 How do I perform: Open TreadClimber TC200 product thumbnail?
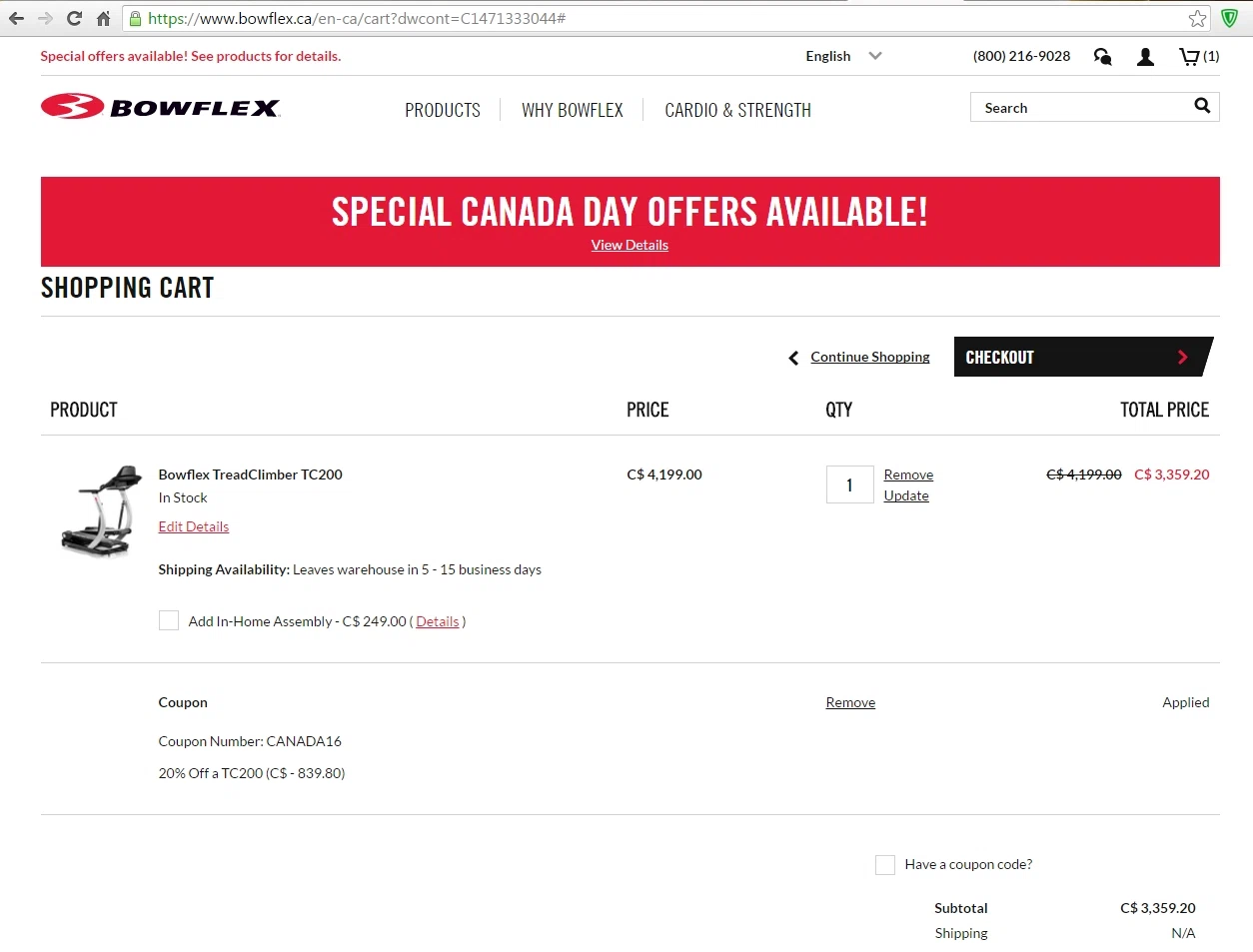tap(100, 509)
